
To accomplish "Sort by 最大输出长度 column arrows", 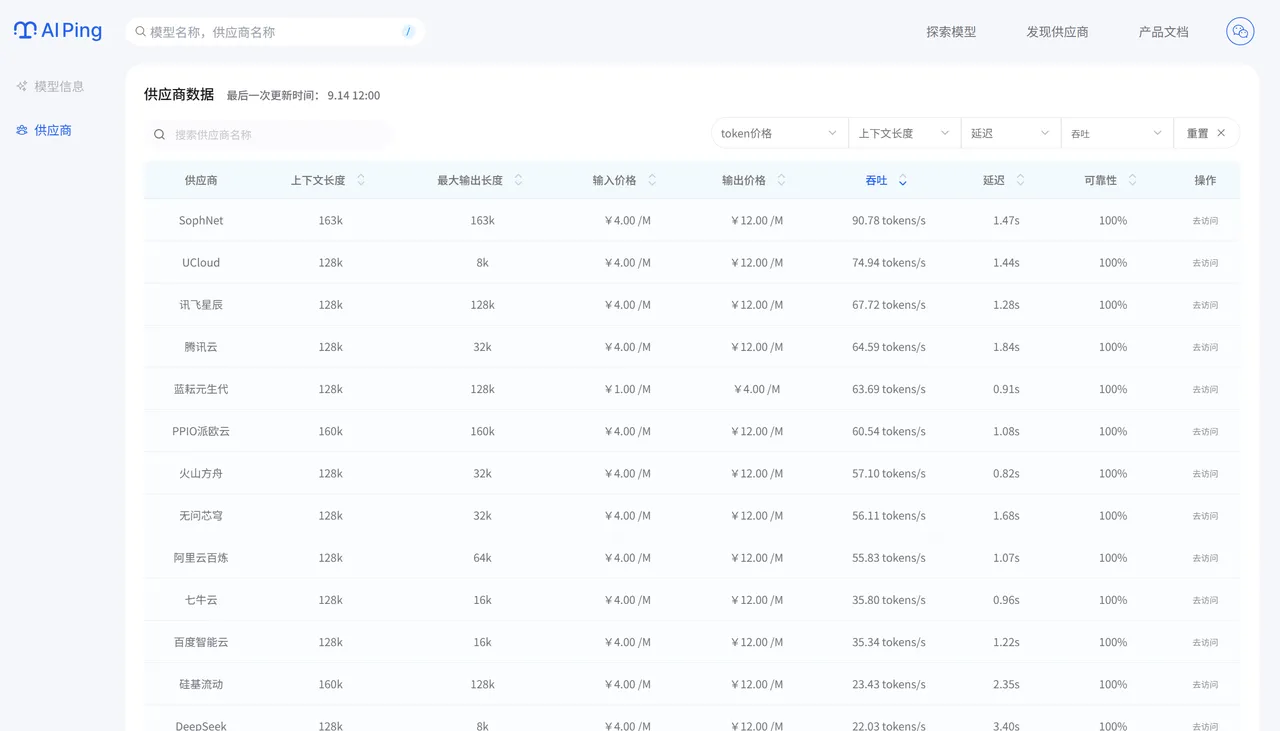I will click(518, 180).
